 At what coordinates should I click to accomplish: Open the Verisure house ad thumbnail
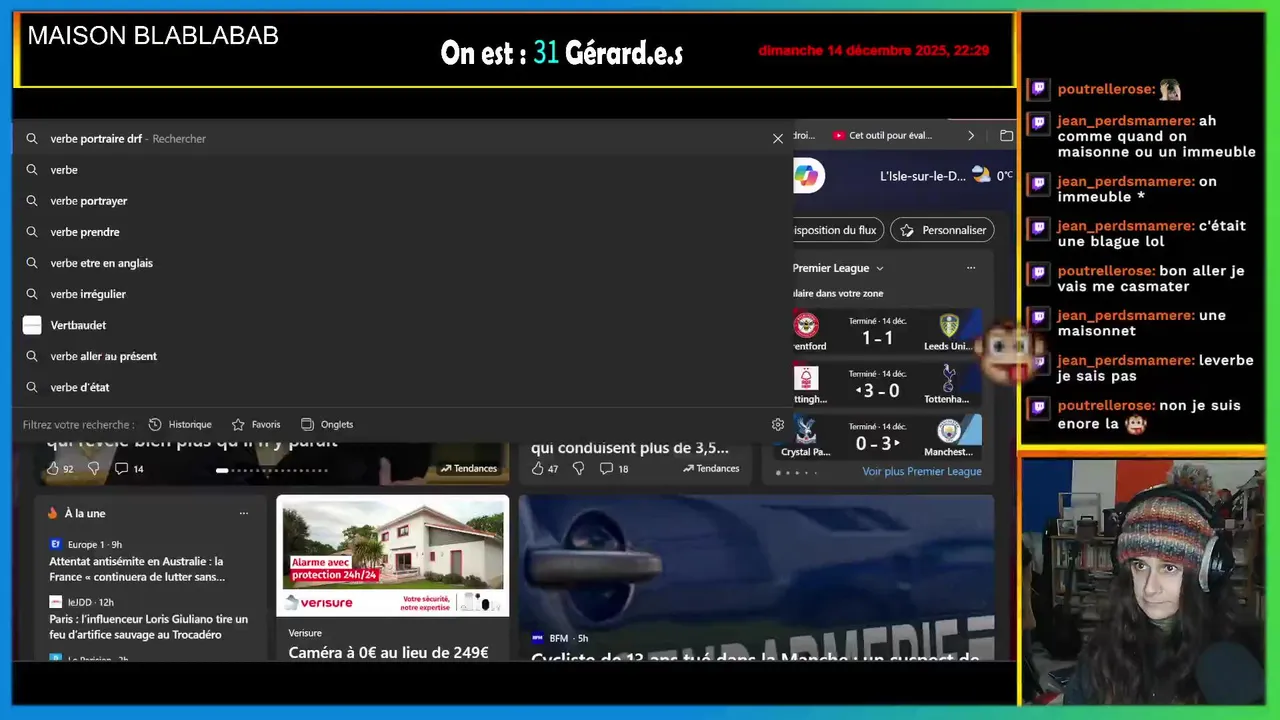pos(393,556)
